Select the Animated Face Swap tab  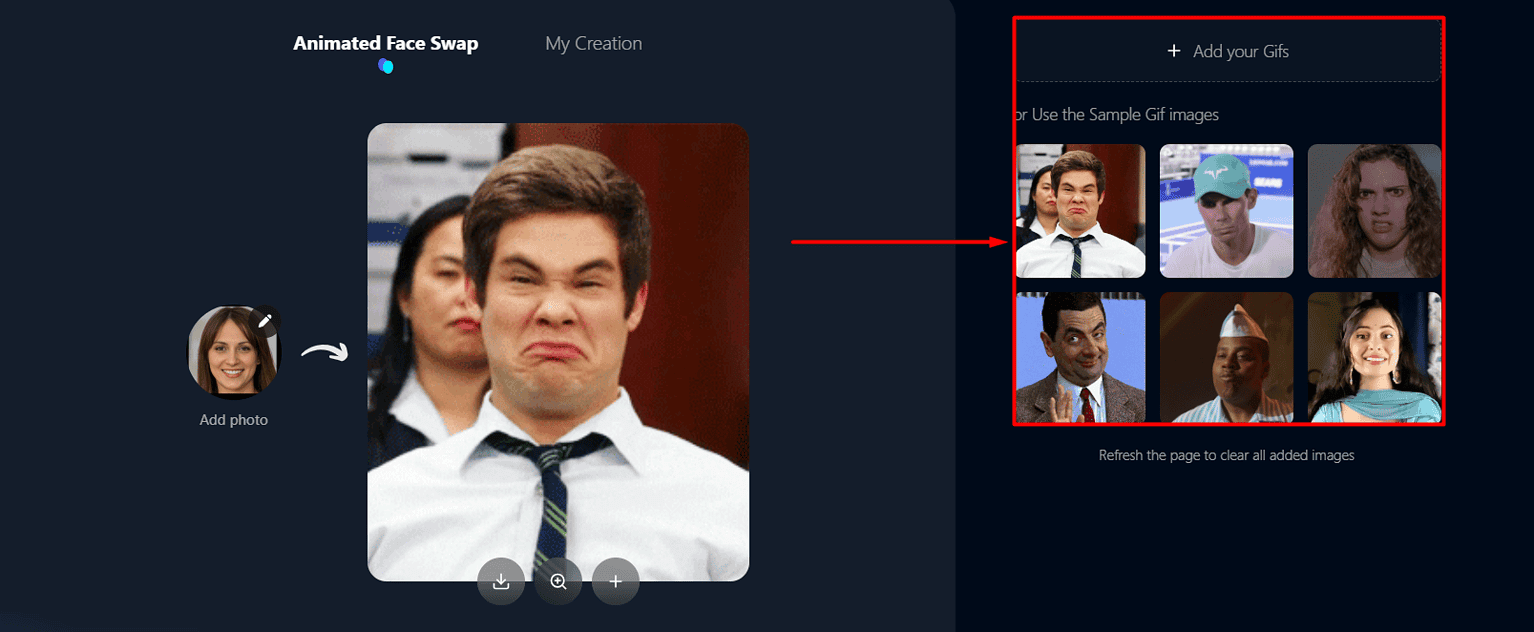pyautogui.click(x=386, y=43)
